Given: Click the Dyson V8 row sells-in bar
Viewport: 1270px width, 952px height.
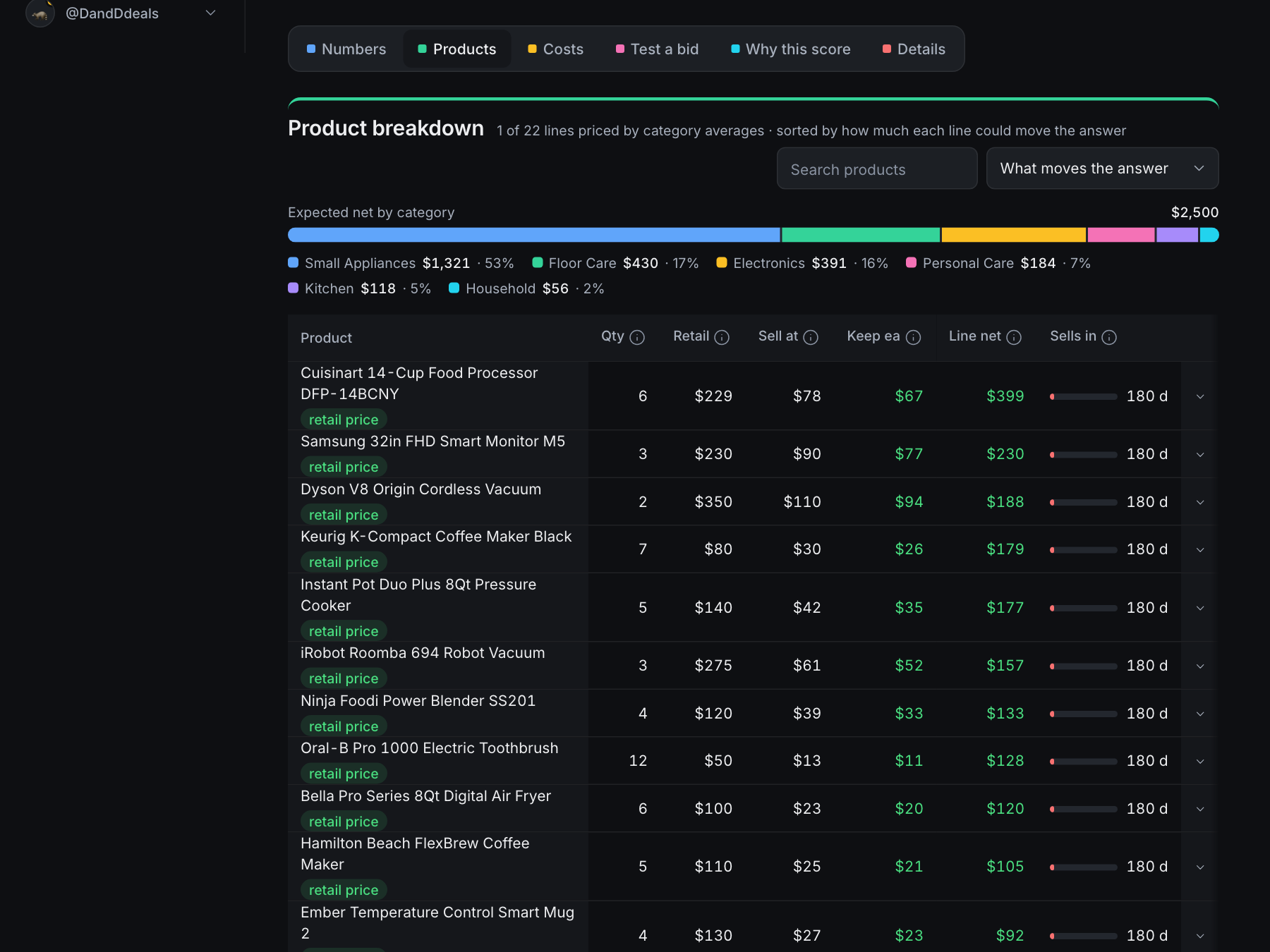Looking at the screenshot, I should click(x=1084, y=503).
